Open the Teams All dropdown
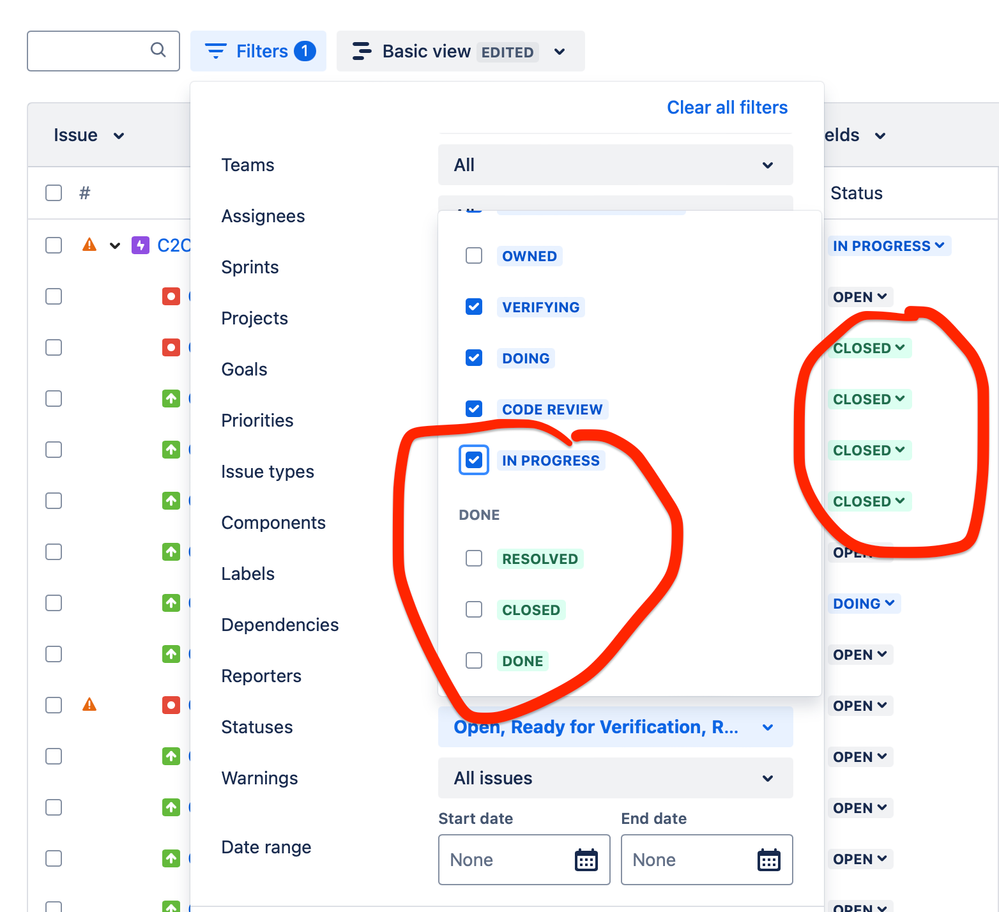This screenshot has width=999, height=912. pyautogui.click(x=615, y=165)
